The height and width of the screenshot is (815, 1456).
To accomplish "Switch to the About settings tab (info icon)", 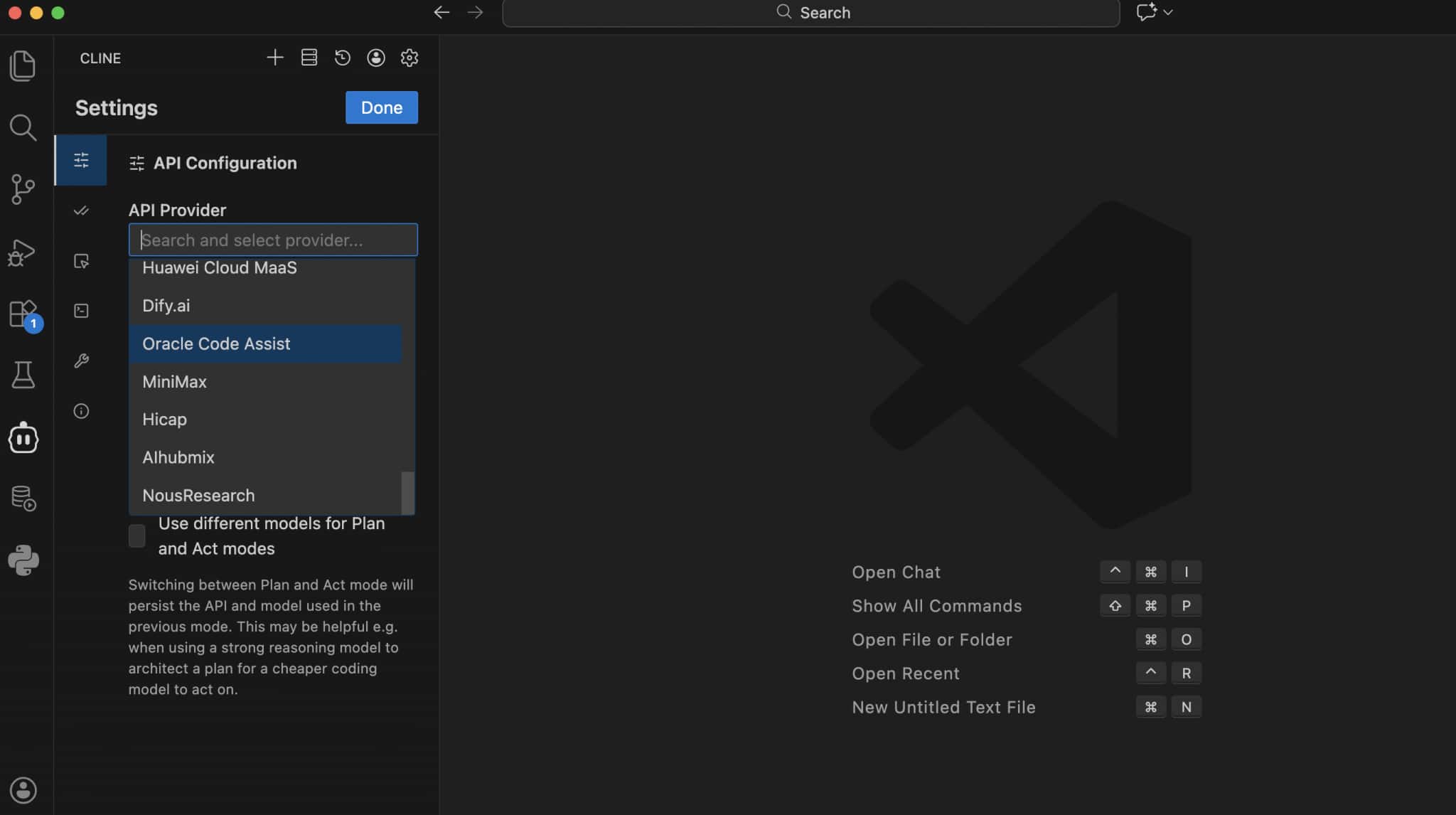I will coord(81,411).
